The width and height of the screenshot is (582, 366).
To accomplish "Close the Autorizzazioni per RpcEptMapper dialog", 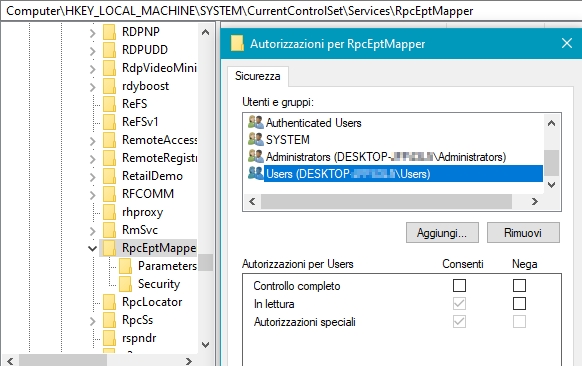I will click(567, 43).
